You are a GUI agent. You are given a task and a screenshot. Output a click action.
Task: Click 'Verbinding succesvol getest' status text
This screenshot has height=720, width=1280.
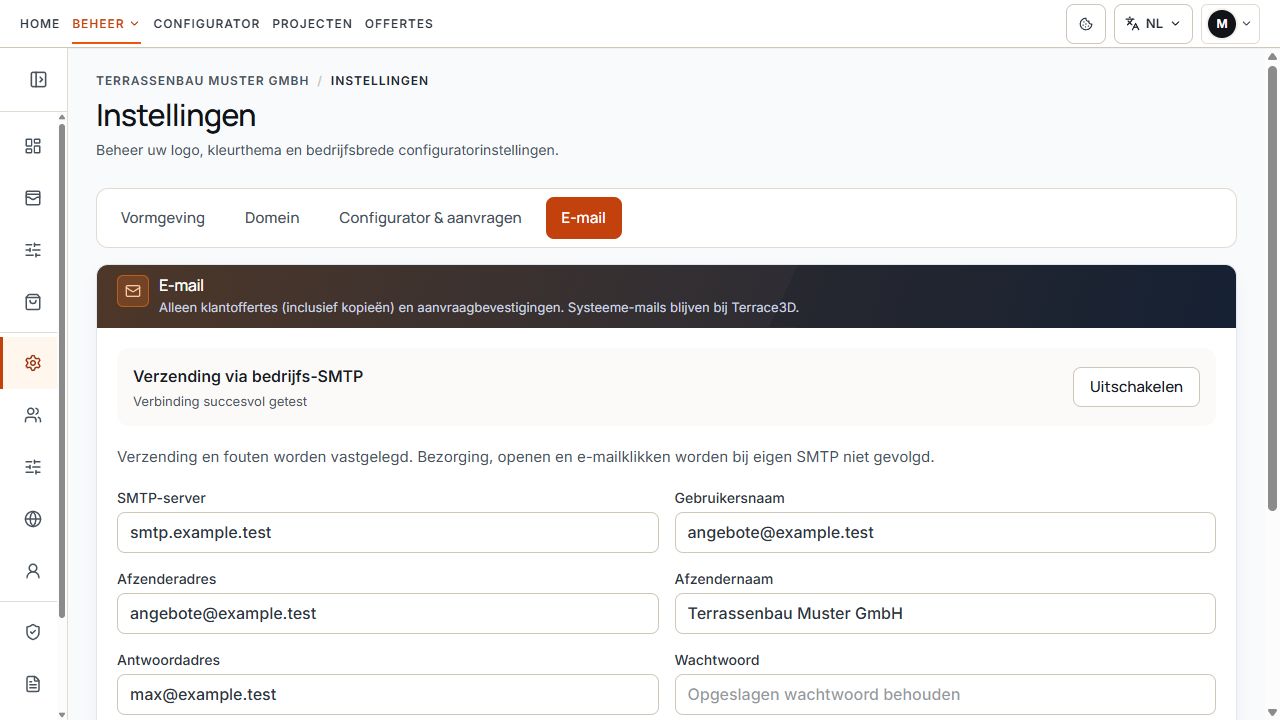(x=220, y=402)
